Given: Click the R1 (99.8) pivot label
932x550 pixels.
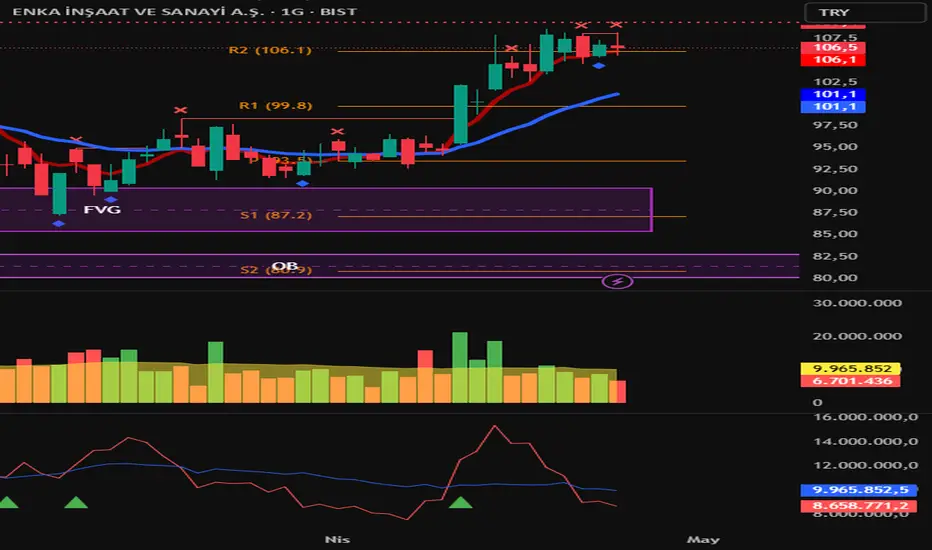Looking at the screenshot, I should click(275, 105).
